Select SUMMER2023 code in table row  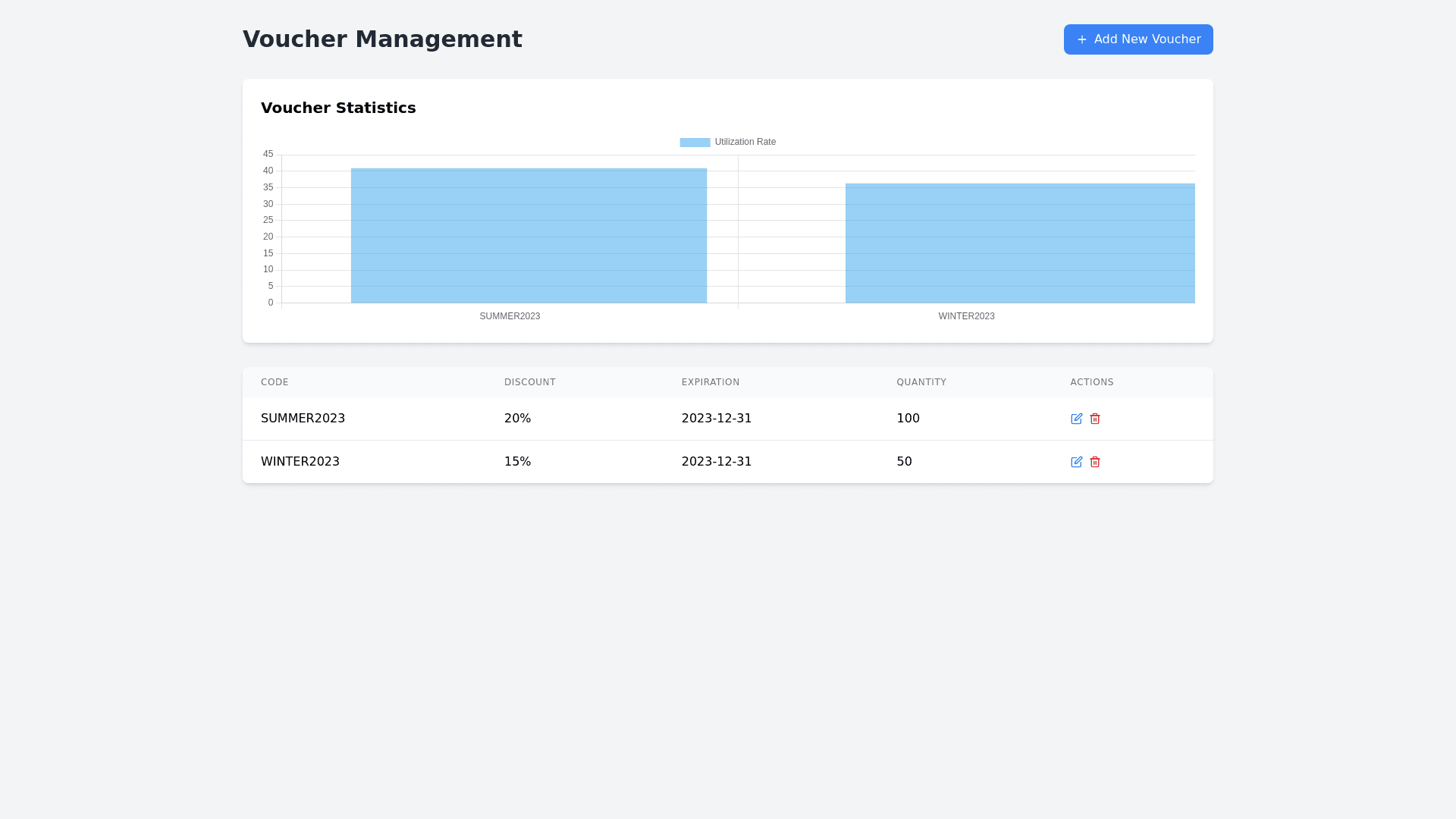point(303,419)
